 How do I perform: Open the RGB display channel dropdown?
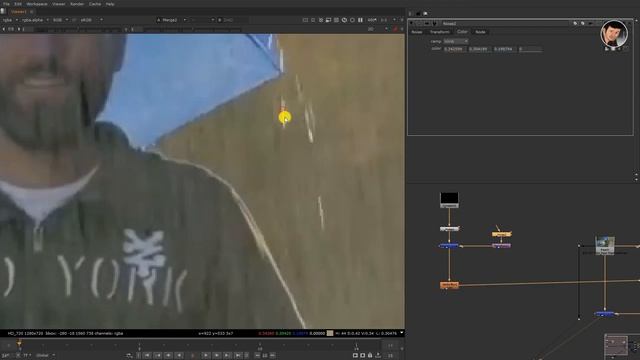[60, 20]
